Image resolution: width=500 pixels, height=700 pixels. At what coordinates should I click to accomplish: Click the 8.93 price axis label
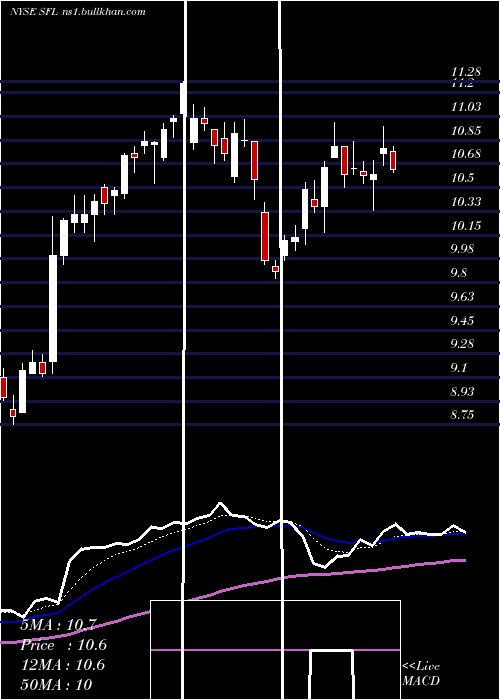click(x=462, y=392)
